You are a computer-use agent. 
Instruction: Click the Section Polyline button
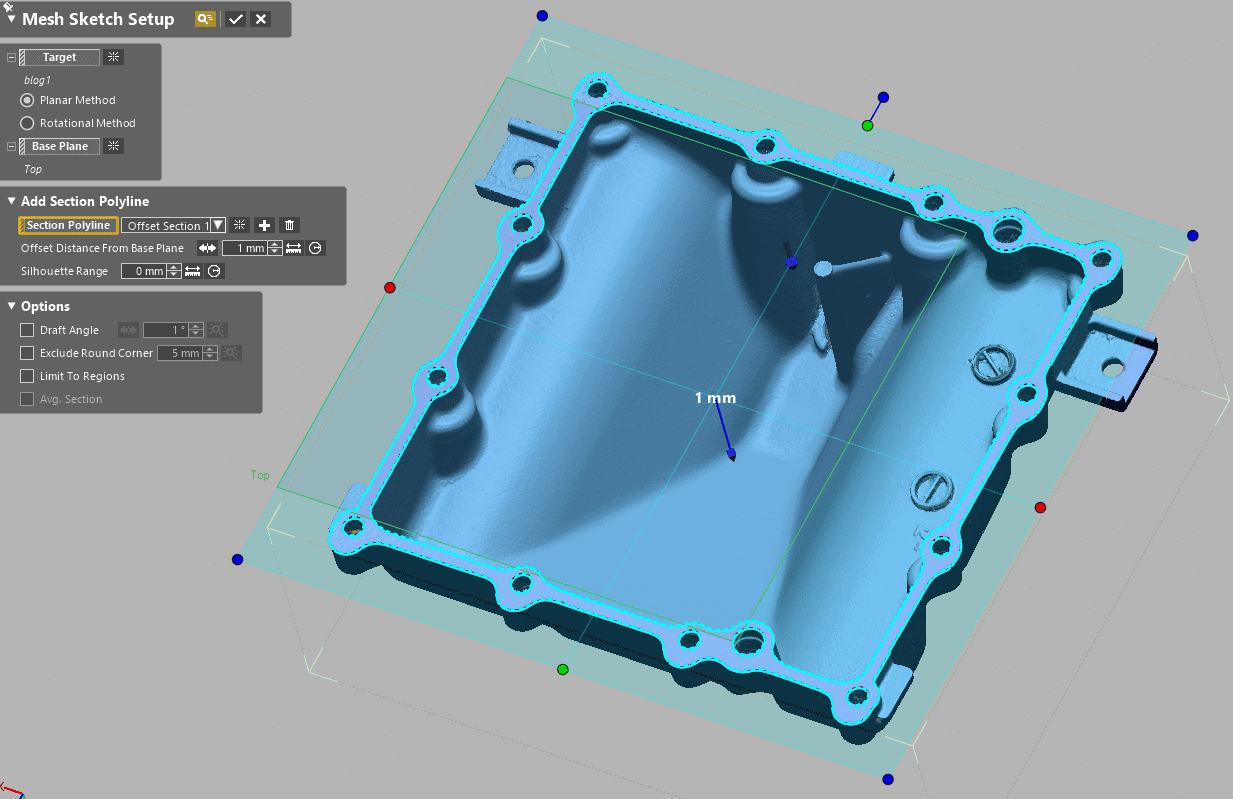click(68, 225)
